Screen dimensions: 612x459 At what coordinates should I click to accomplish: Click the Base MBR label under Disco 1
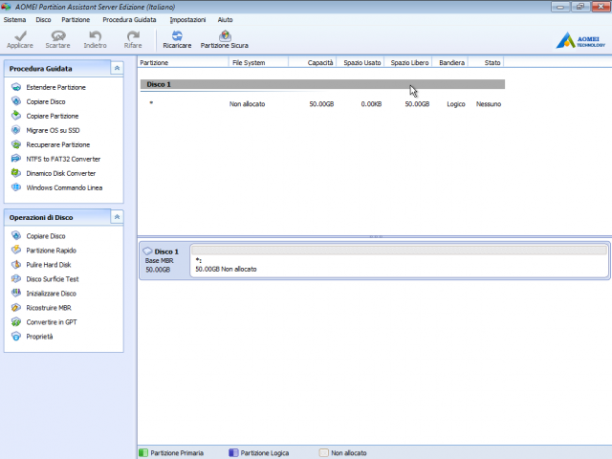point(159,261)
